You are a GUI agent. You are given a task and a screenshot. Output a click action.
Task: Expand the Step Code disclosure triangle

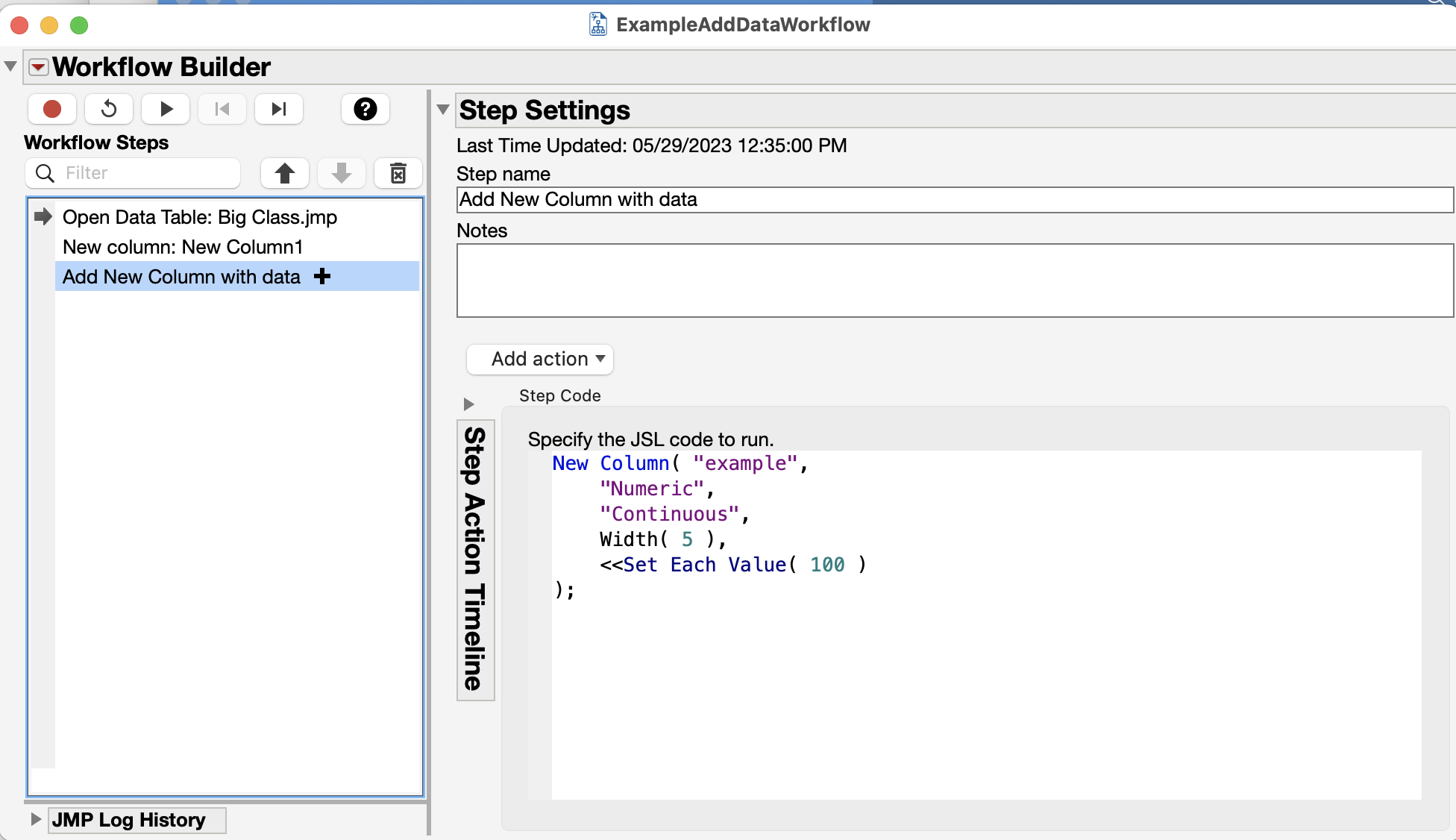click(x=468, y=404)
